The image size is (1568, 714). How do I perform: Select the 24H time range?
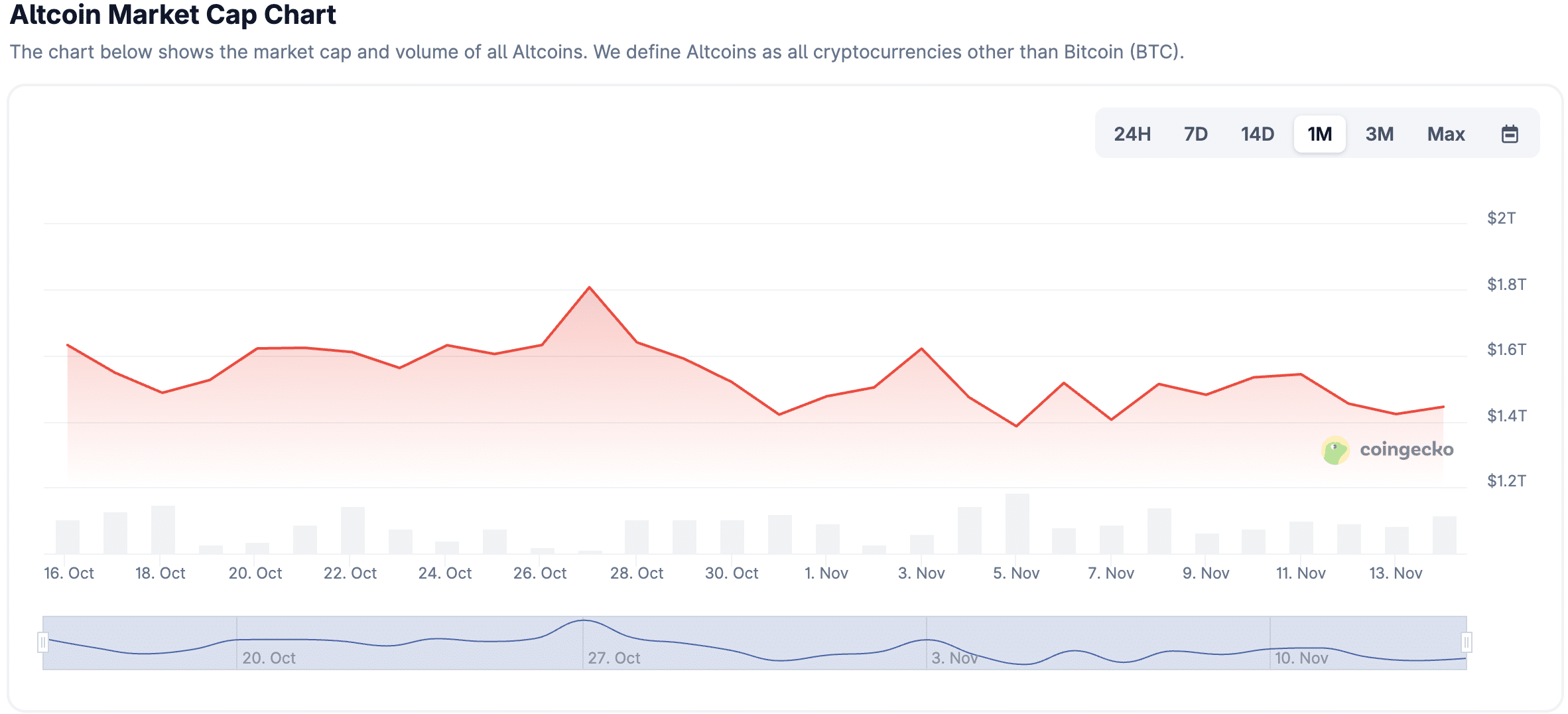[1132, 133]
